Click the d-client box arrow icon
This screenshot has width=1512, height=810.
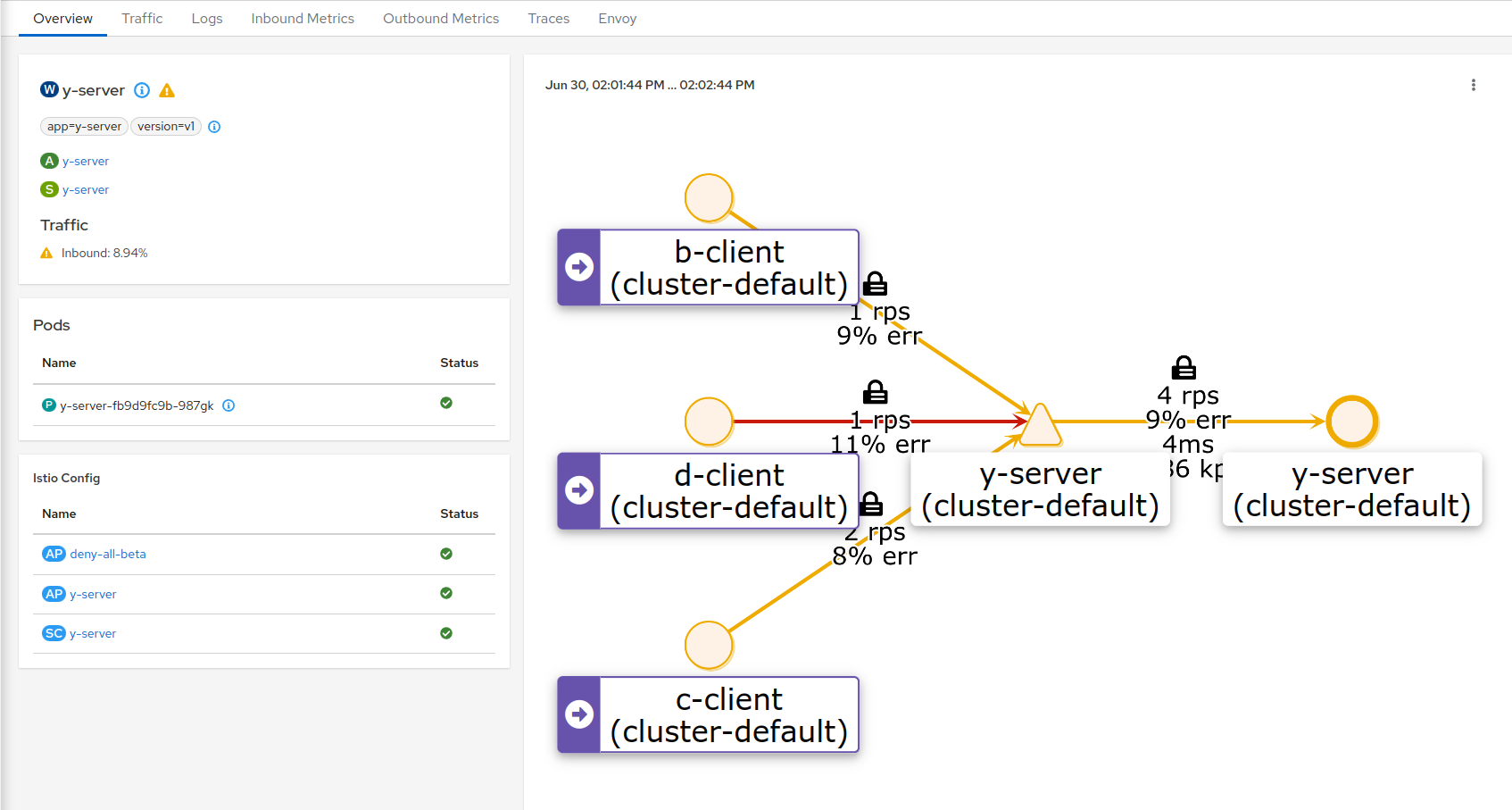579,490
